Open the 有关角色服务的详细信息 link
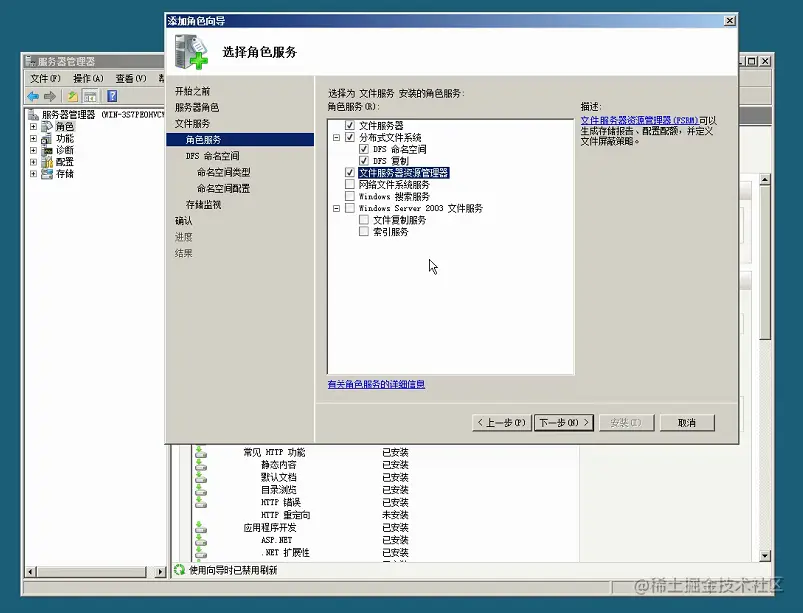803x613 pixels. 376,384
